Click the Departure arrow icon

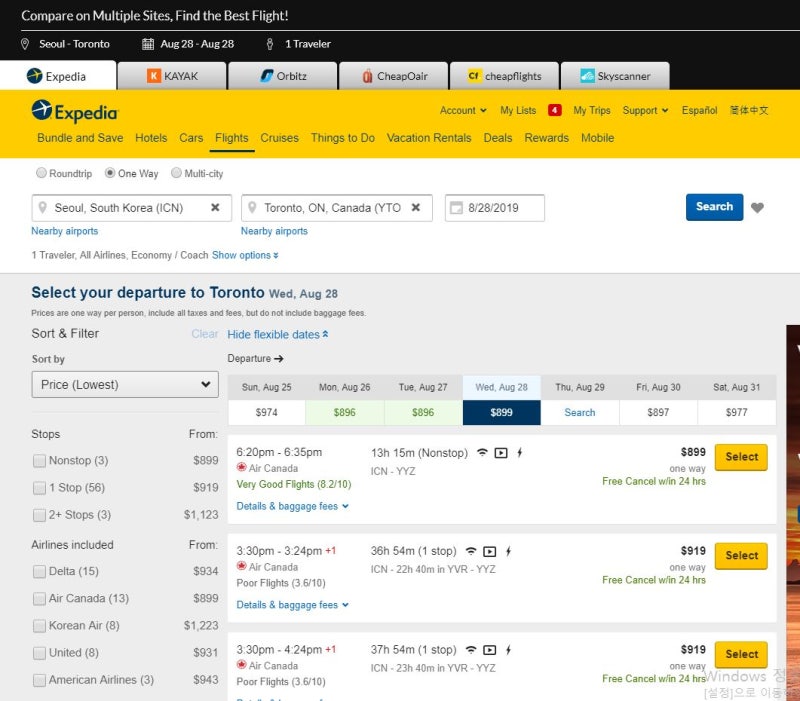click(279, 359)
